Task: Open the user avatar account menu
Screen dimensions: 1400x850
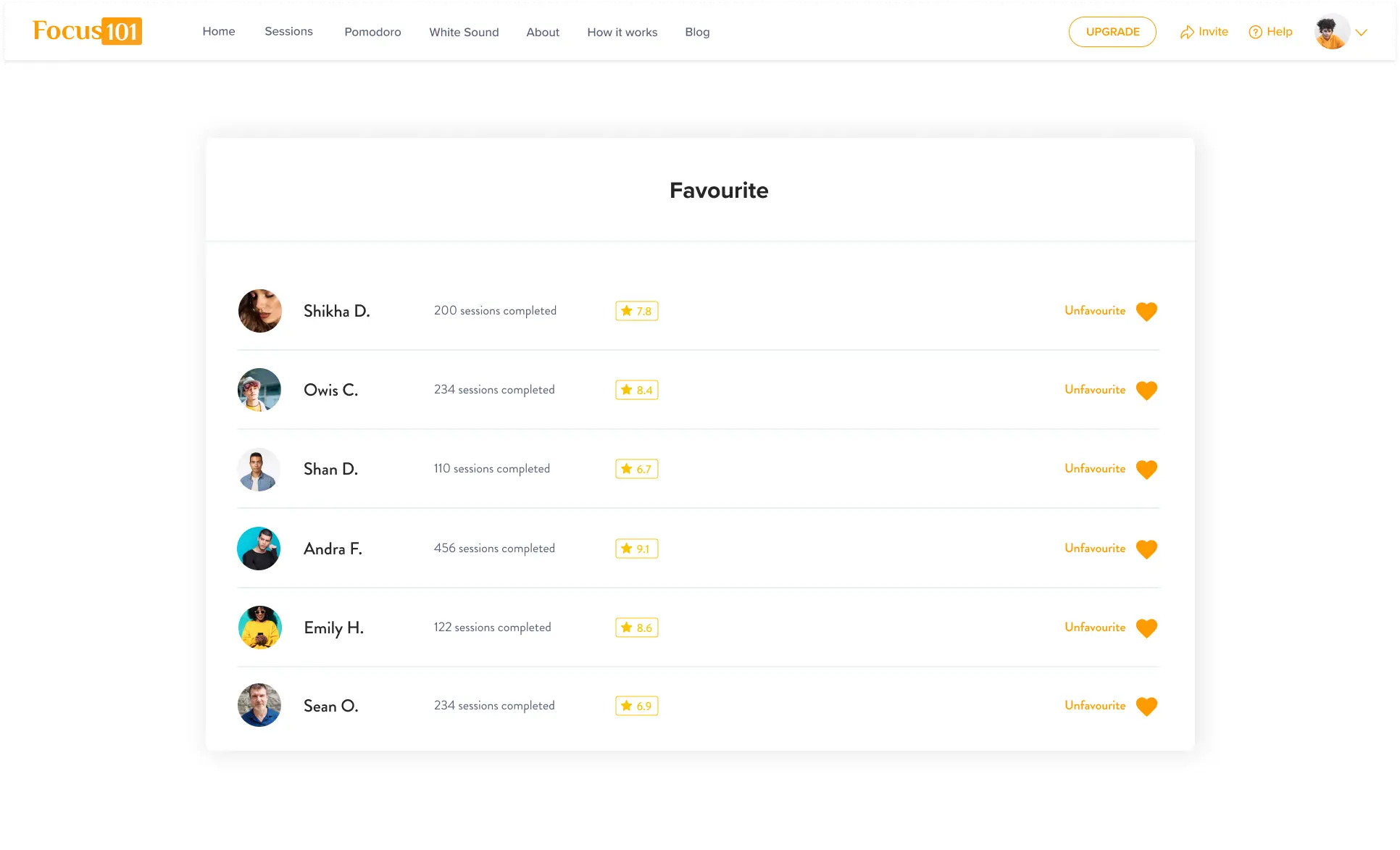Action: (x=1331, y=32)
